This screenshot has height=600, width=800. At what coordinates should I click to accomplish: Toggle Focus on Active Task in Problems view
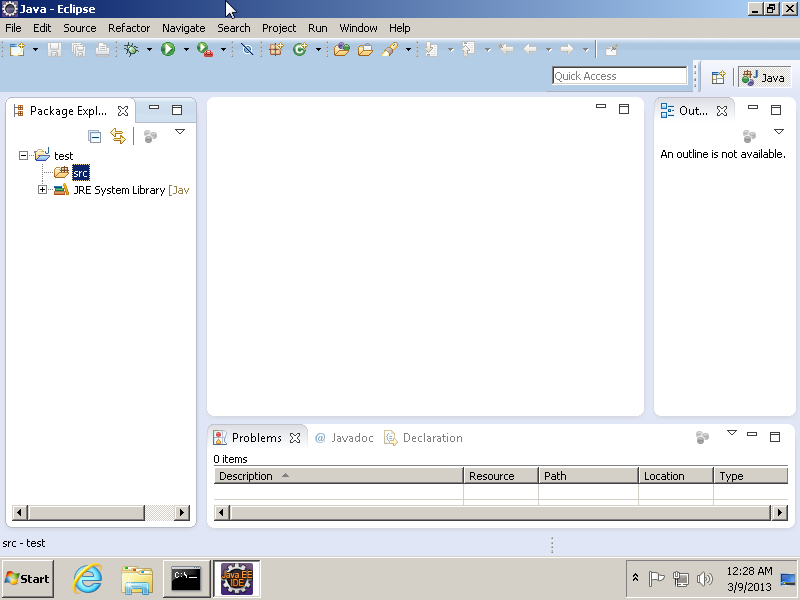pos(703,437)
